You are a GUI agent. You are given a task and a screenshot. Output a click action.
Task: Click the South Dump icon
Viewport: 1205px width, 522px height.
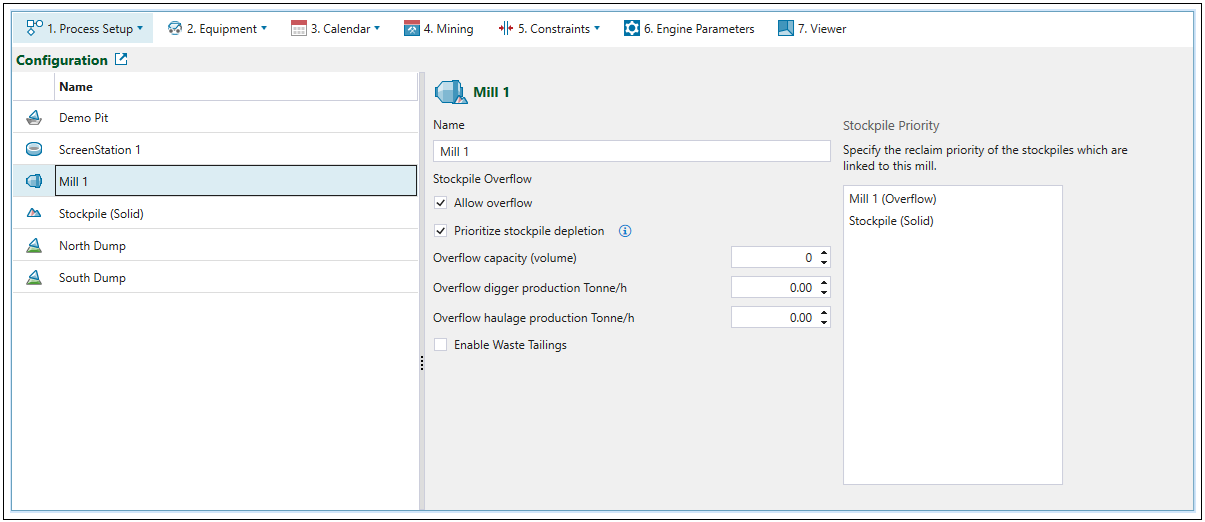34,278
